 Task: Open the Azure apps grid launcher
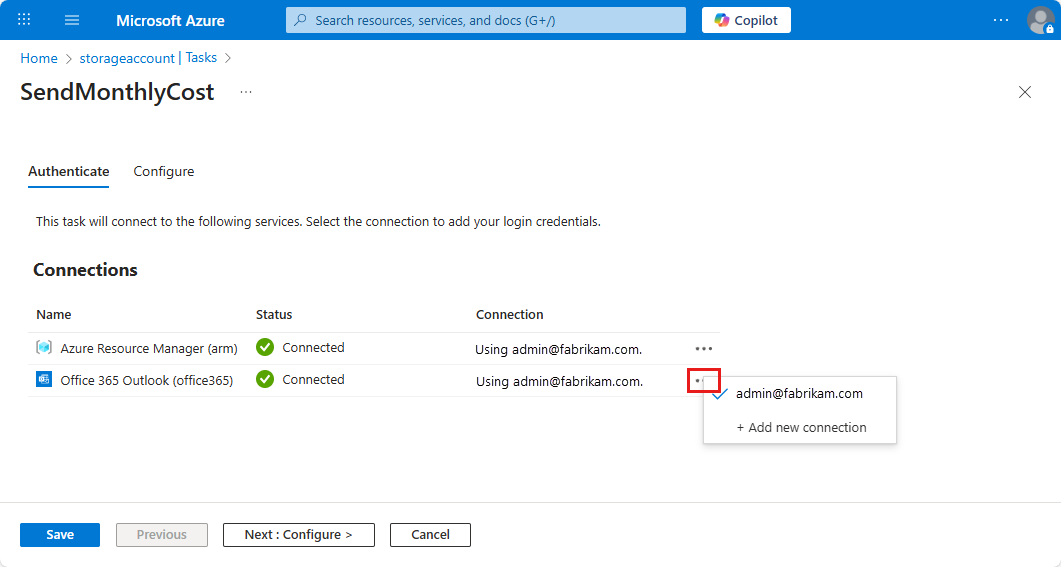click(x=24, y=20)
